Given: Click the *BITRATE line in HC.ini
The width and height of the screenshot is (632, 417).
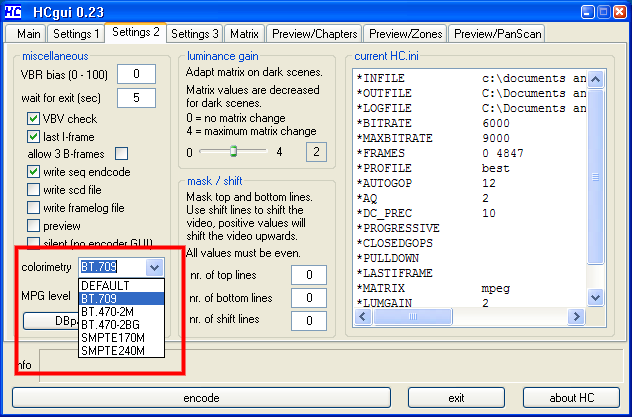Looking at the screenshot, I should [433, 123].
